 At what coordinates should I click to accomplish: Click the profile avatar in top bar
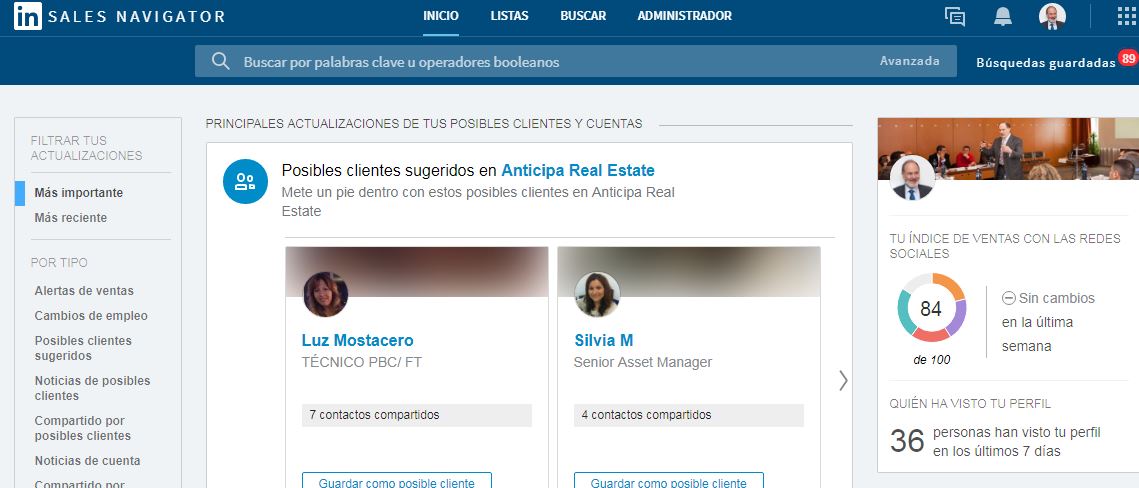[x=1052, y=16]
